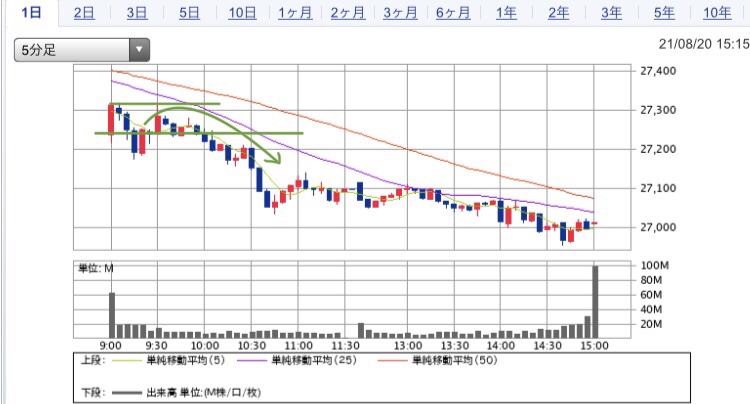Click the 14:30 time axis label

547,346
